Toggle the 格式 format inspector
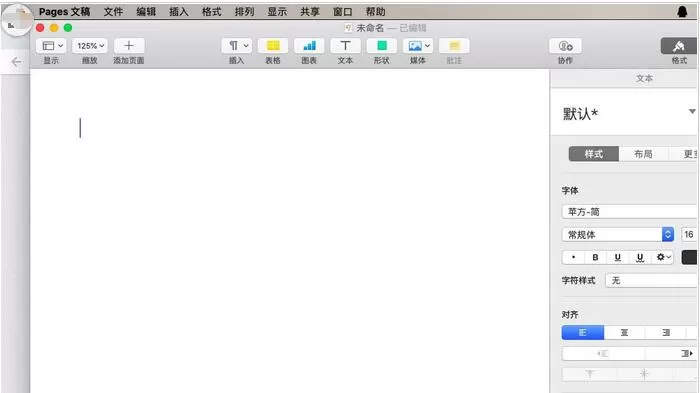This screenshot has width=700, height=393. (x=679, y=46)
